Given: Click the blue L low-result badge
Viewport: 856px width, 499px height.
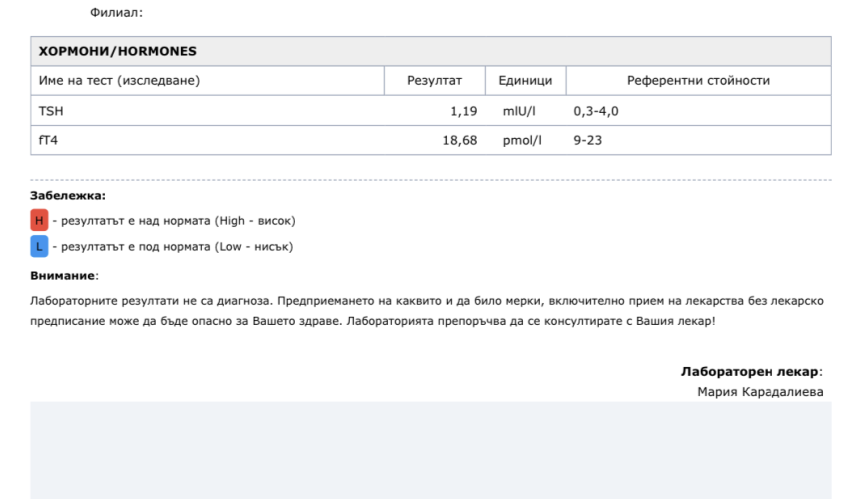Looking at the screenshot, I should click(x=40, y=246).
